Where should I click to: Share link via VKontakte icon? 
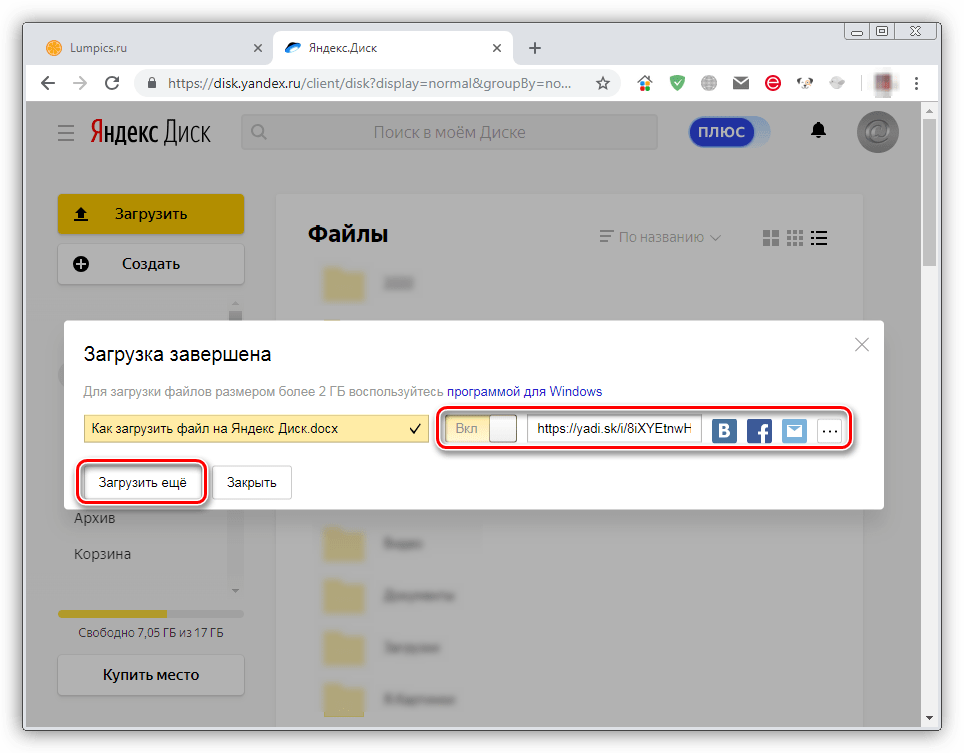click(x=724, y=430)
